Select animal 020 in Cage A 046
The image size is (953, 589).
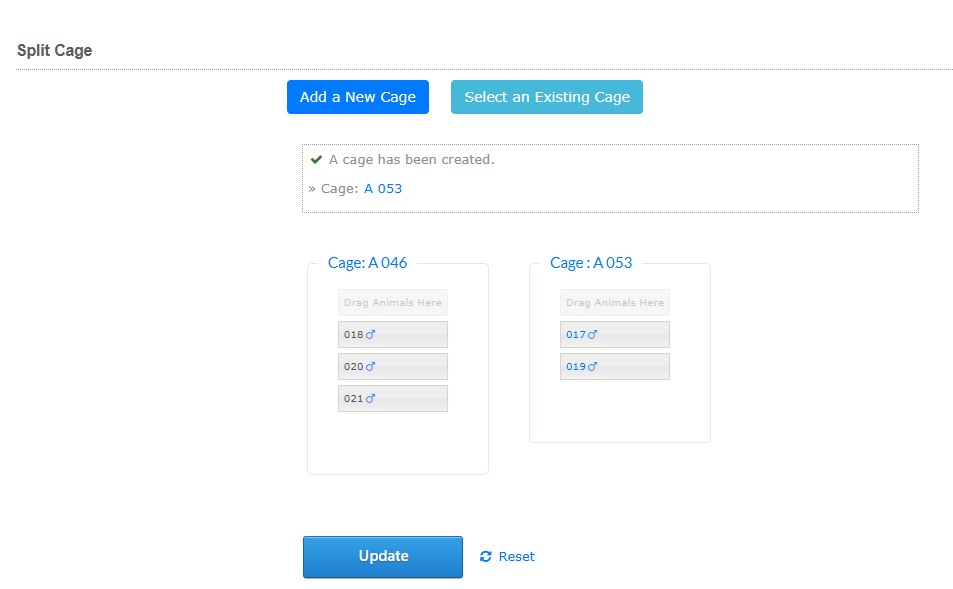click(x=393, y=367)
